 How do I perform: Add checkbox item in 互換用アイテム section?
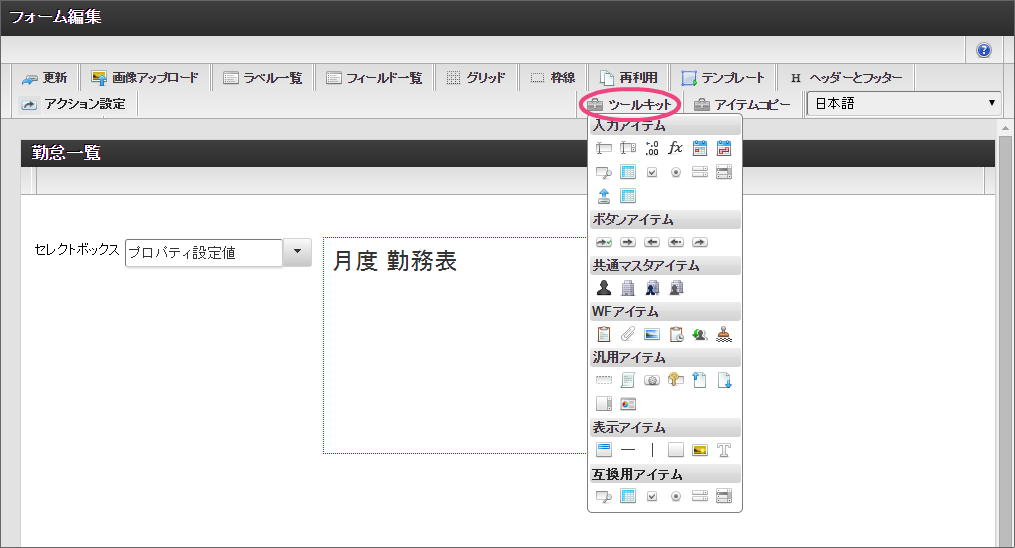652,496
